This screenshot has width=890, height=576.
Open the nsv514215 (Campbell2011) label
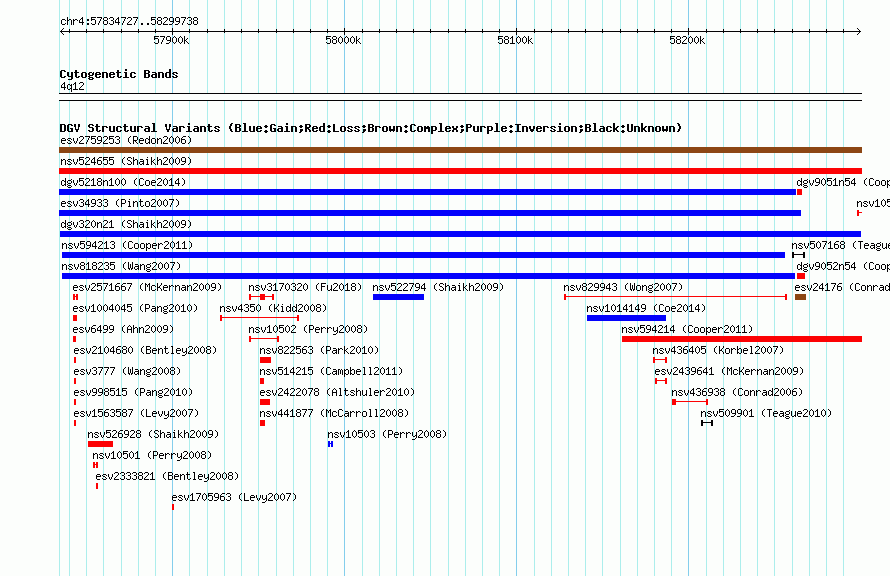click(331, 371)
